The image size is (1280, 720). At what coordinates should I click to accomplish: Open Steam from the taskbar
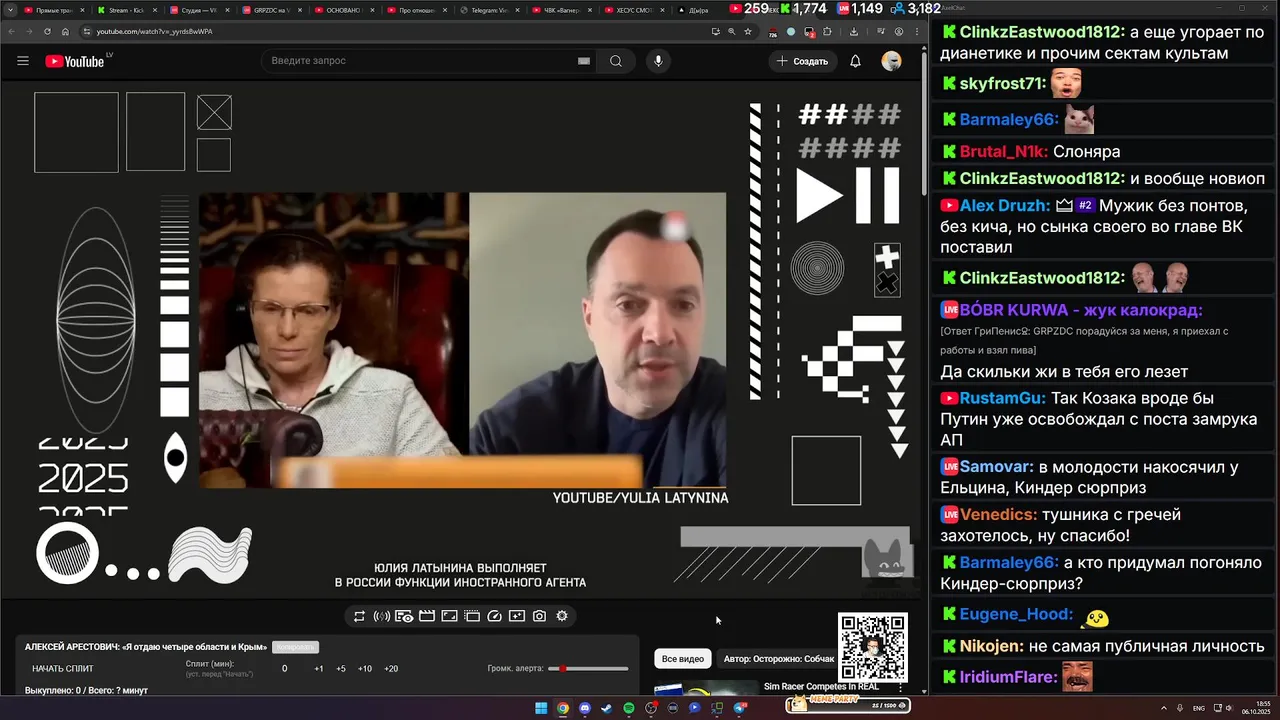pos(607,708)
